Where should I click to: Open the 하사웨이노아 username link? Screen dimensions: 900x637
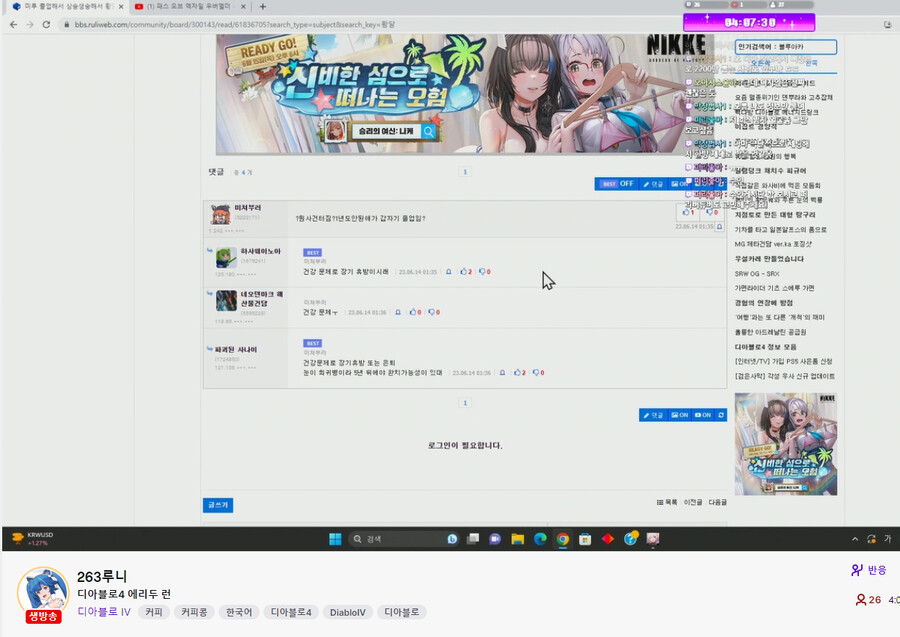[x=261, y=251]
